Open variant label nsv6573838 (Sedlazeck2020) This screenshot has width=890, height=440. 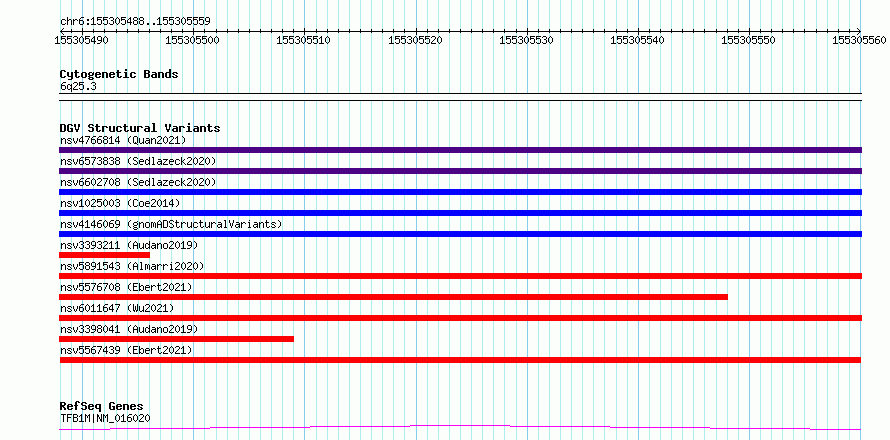(138, 161)
